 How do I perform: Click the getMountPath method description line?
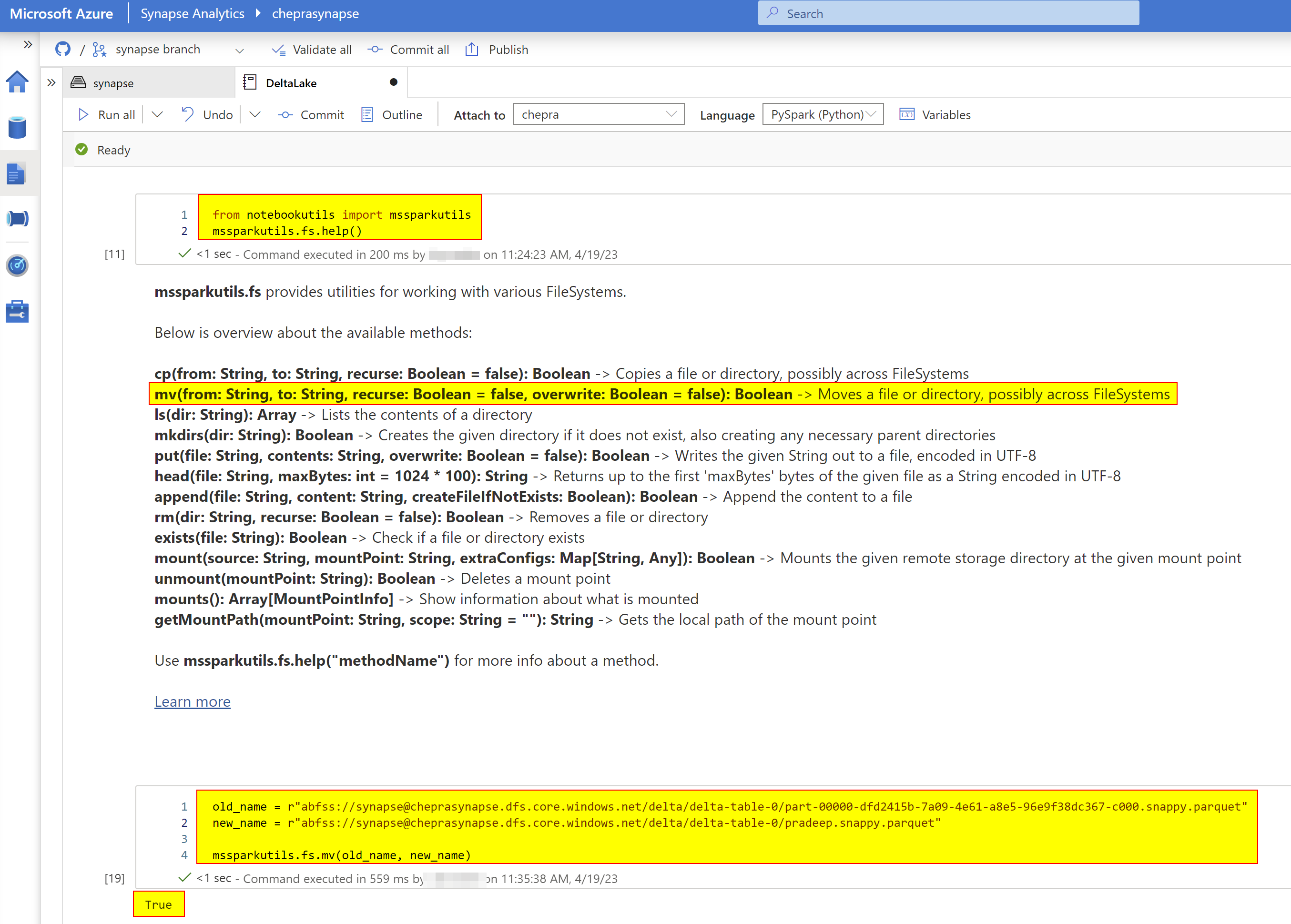[515, 619]
